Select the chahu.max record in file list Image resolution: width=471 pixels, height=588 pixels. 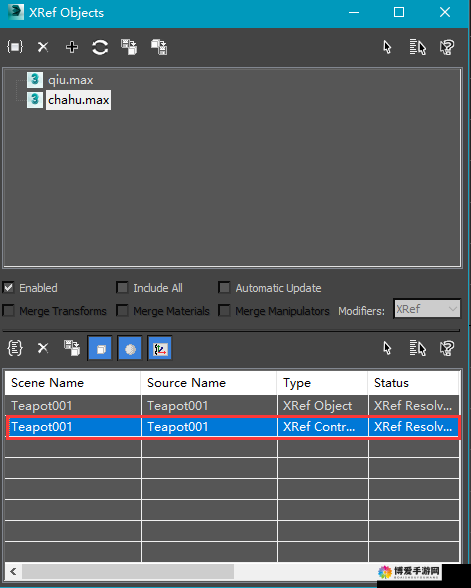point(78,100)
